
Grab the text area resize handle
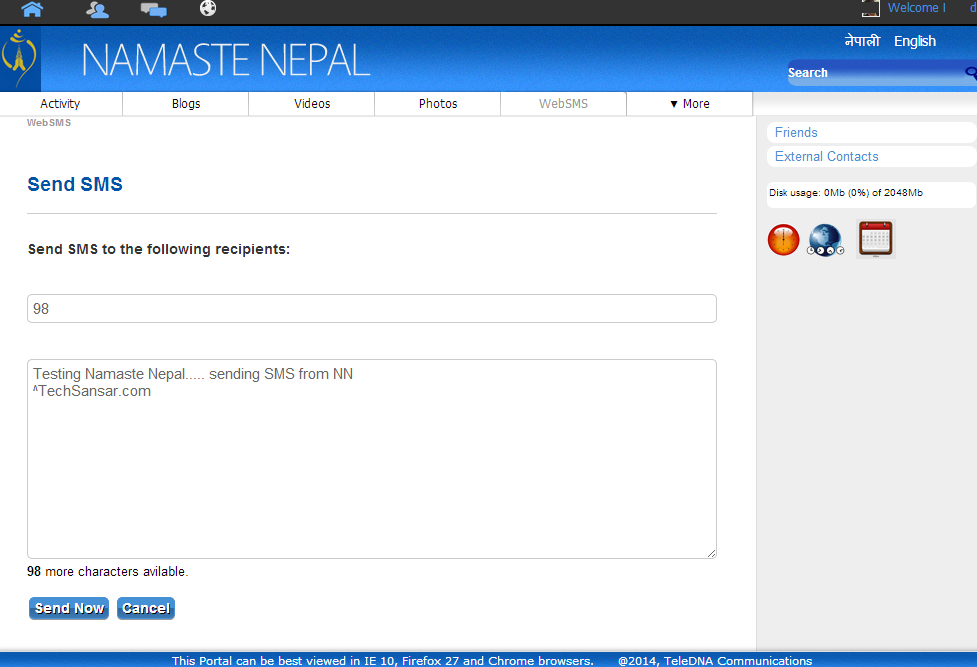point(712,553)
